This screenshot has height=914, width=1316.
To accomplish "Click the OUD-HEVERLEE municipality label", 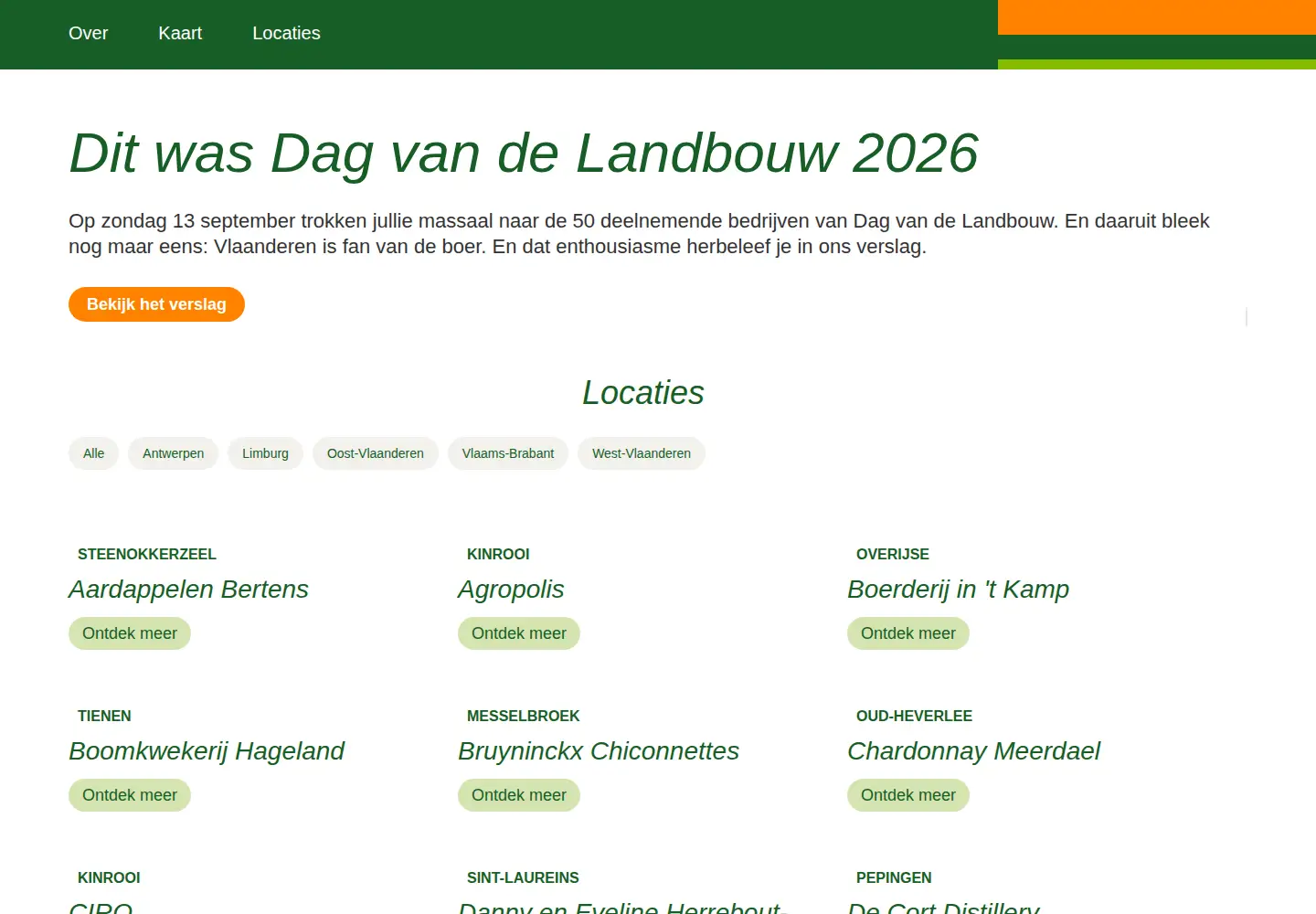I will [x=914, y=716].
